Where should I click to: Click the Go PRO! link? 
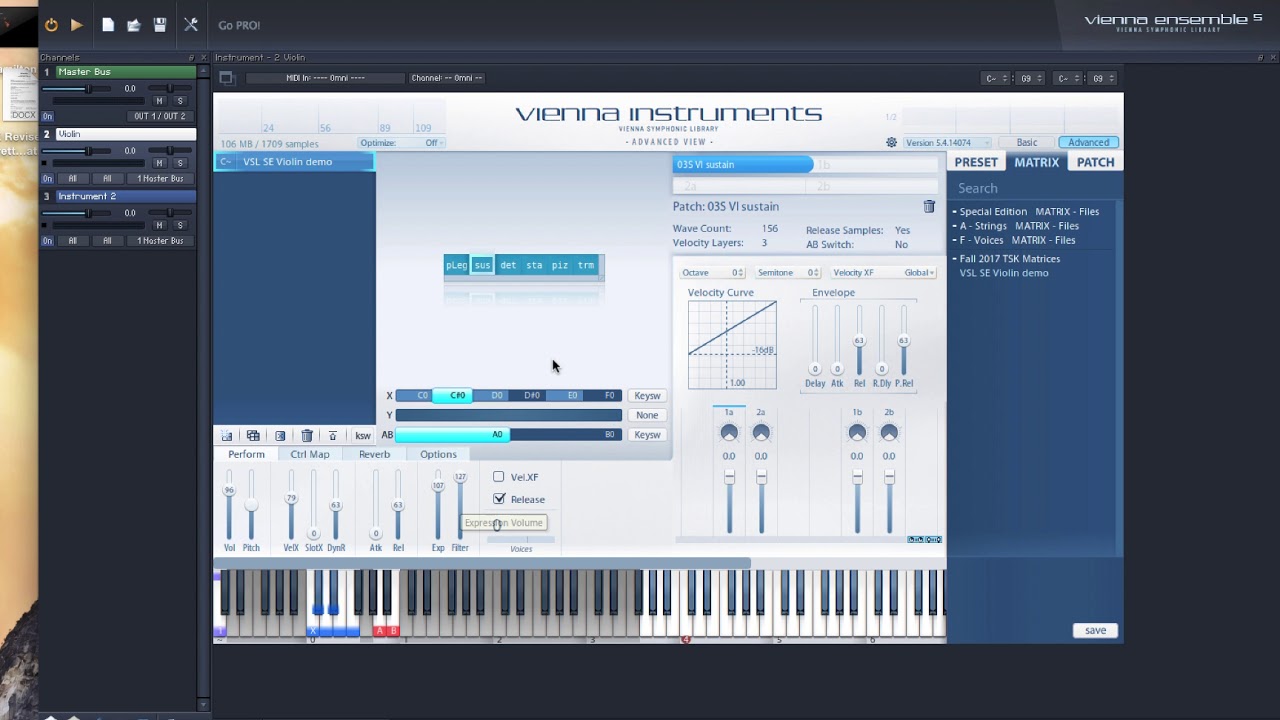click(x=239, y=25)
